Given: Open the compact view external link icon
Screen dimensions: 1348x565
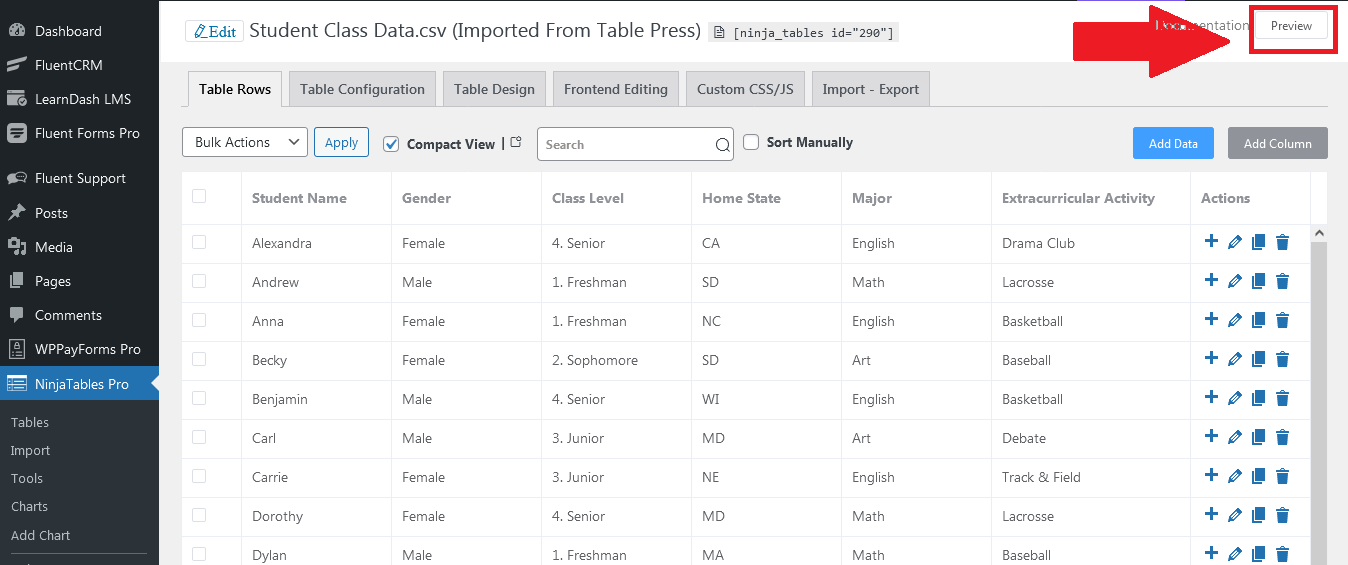Looking at the screenshot, I should pos(516,143).
